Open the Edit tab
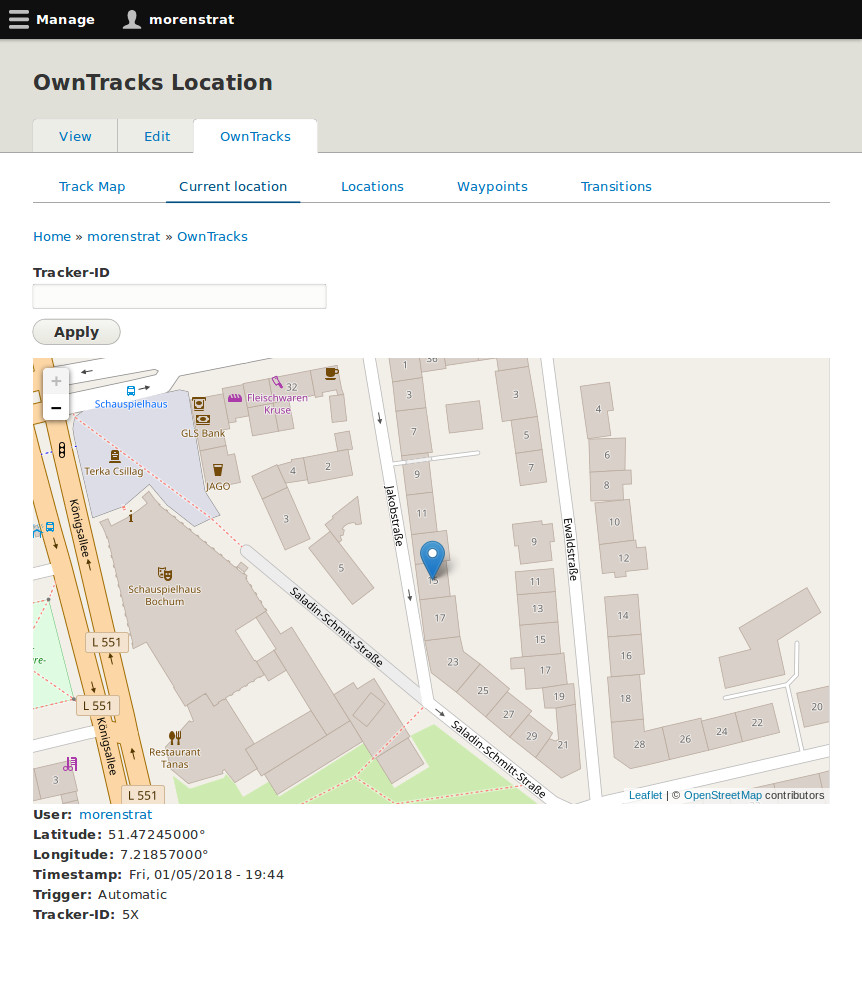This screenshot has width=862, height=1008. (157, 136)
